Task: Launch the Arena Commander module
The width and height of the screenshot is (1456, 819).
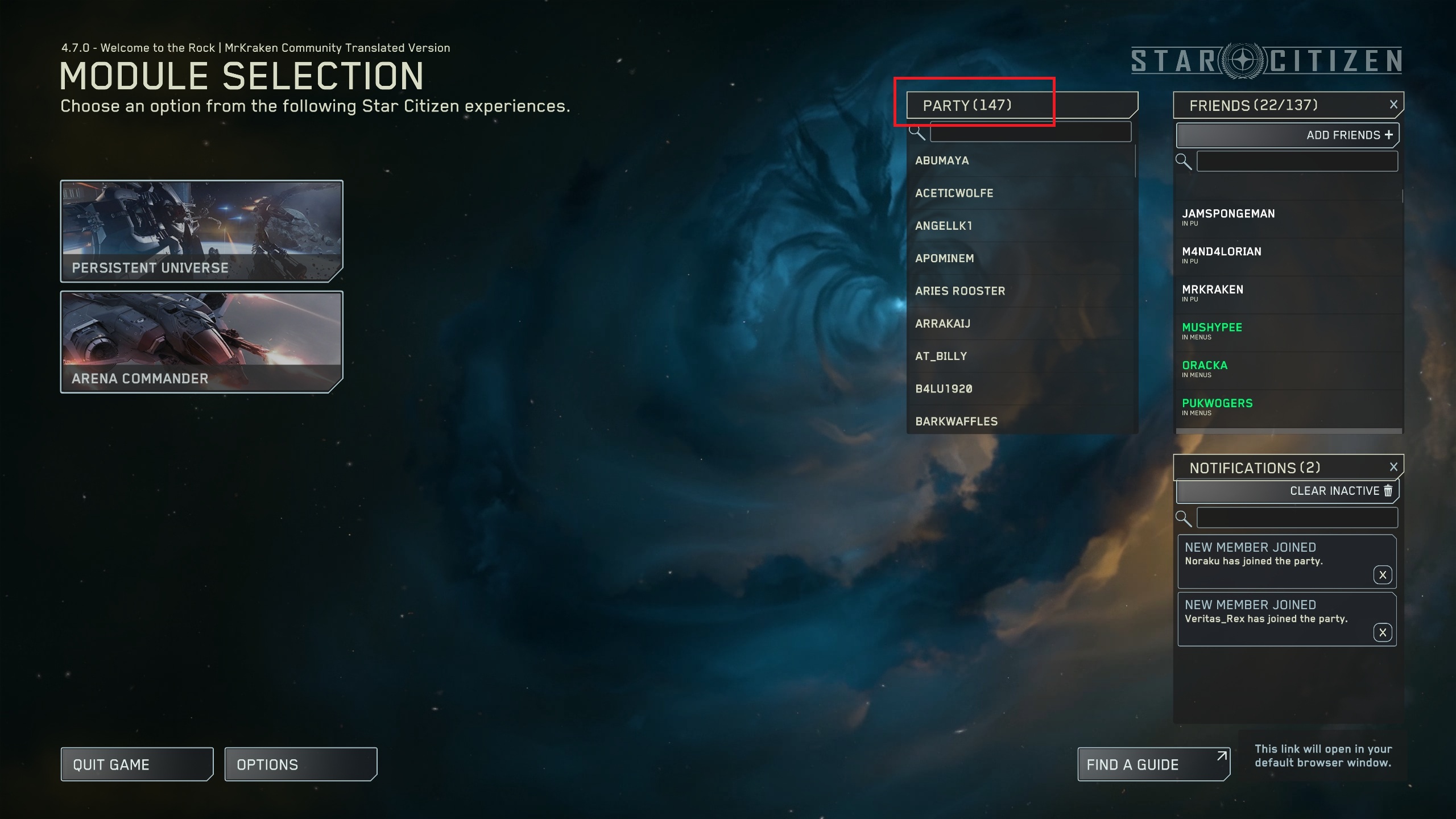Action: point(201,342)
